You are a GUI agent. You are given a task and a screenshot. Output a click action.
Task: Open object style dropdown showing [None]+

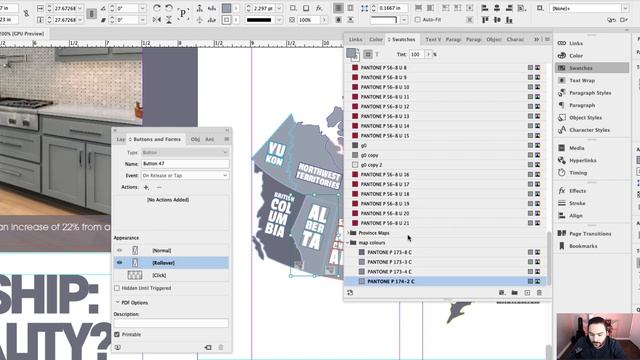click(625, 8)
